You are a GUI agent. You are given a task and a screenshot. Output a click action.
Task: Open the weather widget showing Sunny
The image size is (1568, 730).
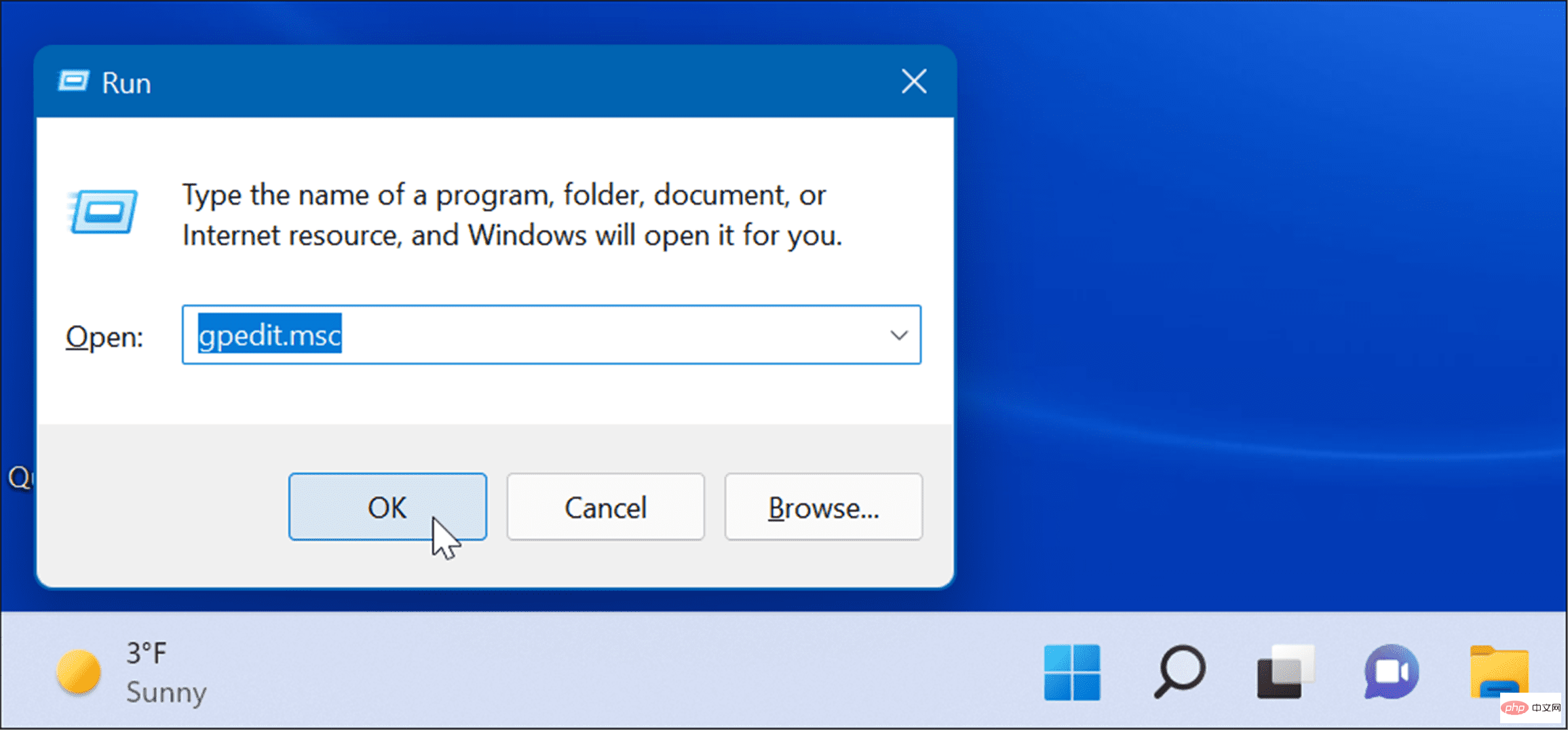click(x=132, y=672)
